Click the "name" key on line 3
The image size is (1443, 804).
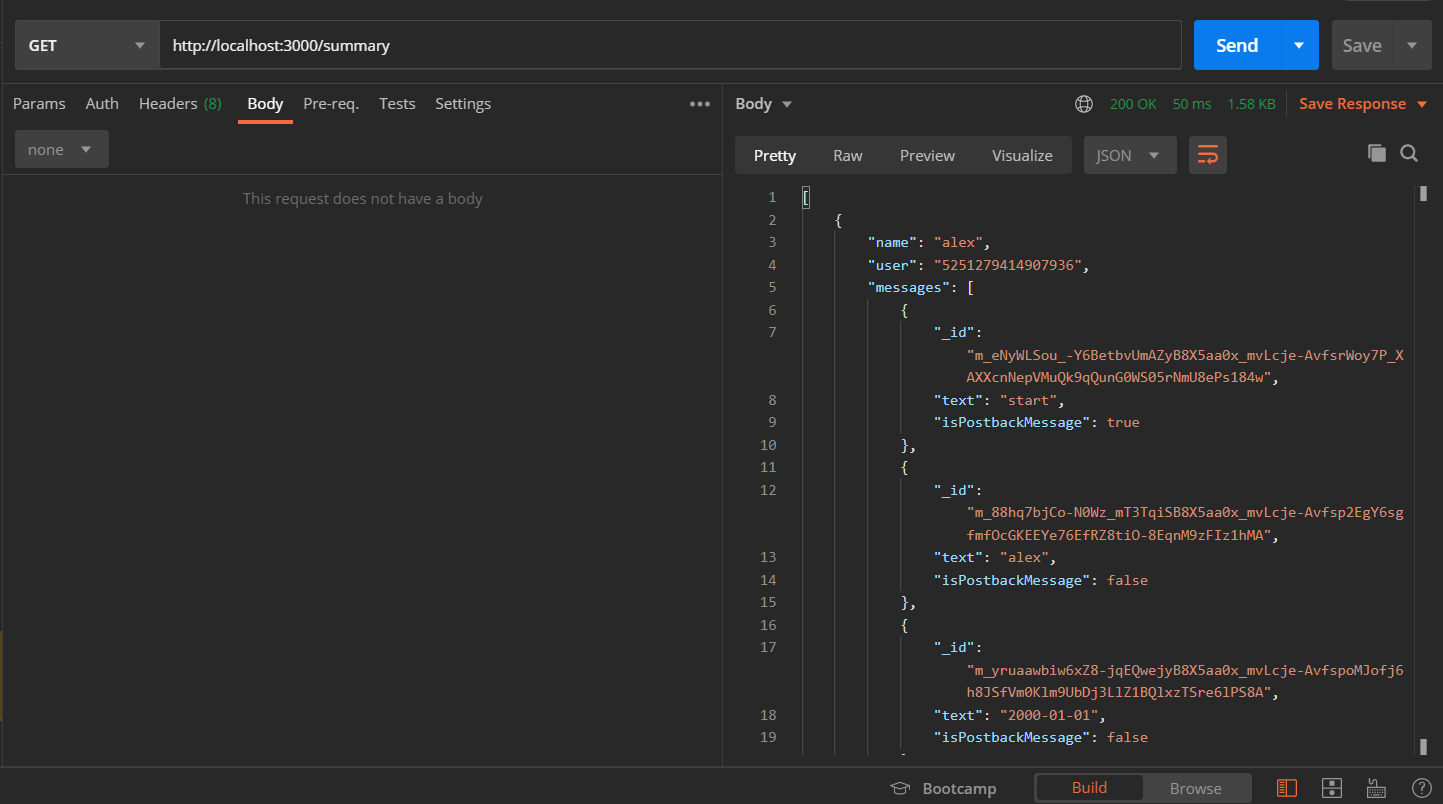(893, 242)
